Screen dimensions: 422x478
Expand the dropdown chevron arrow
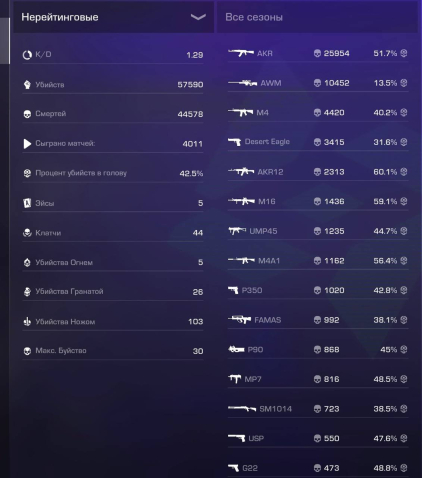[198, 17]
